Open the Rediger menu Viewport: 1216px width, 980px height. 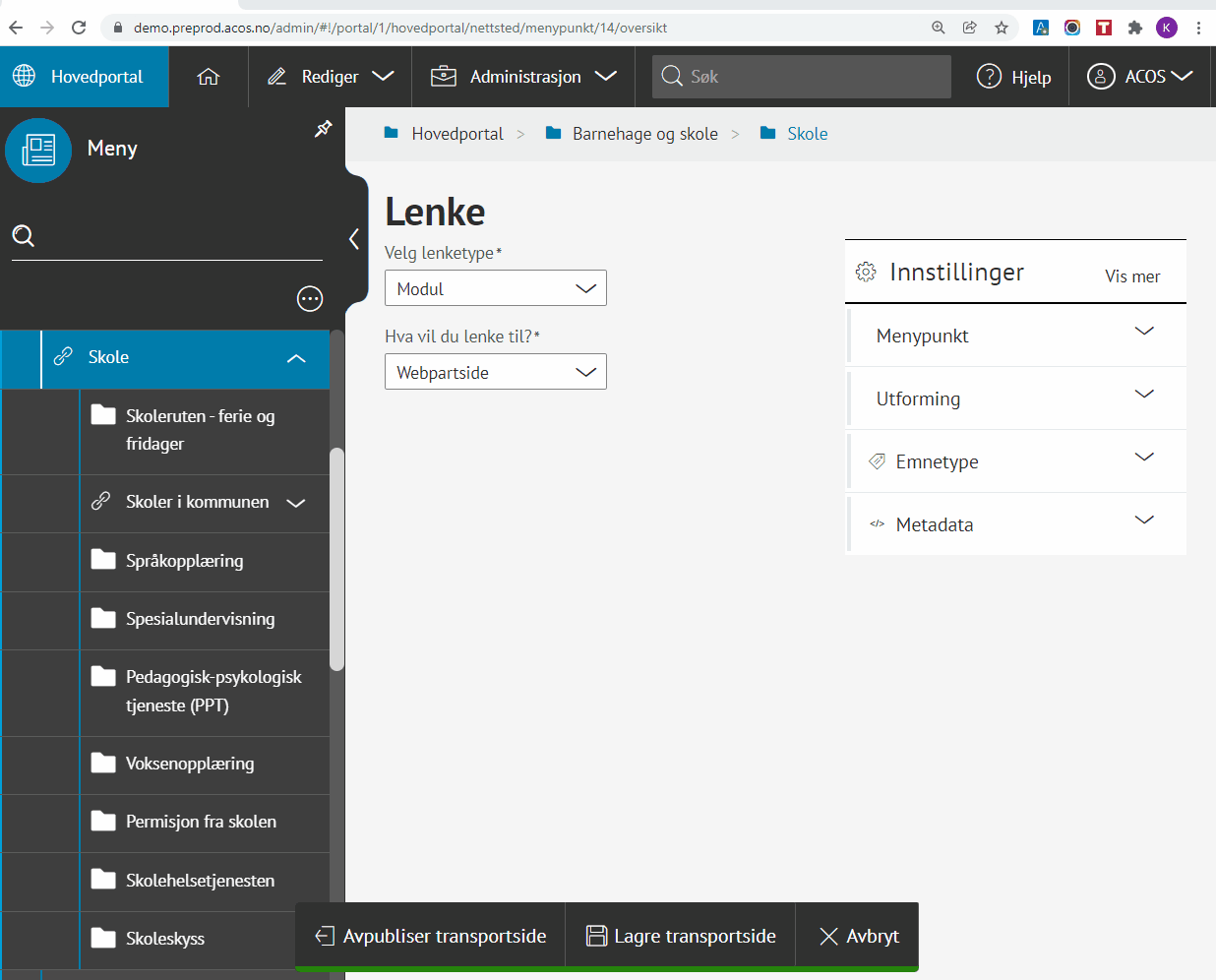point(331,77)
